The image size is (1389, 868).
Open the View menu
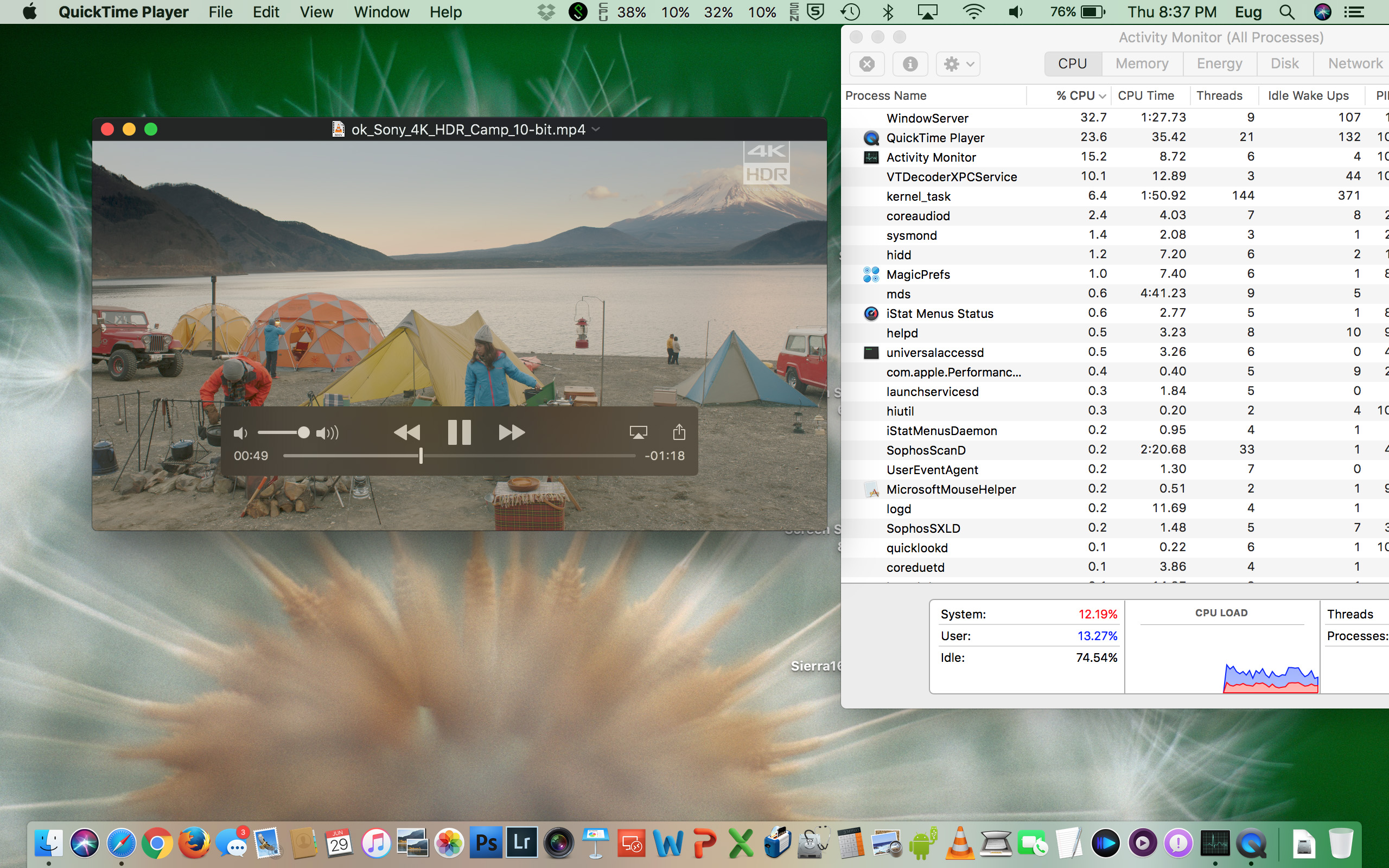(x=316, y=12)
